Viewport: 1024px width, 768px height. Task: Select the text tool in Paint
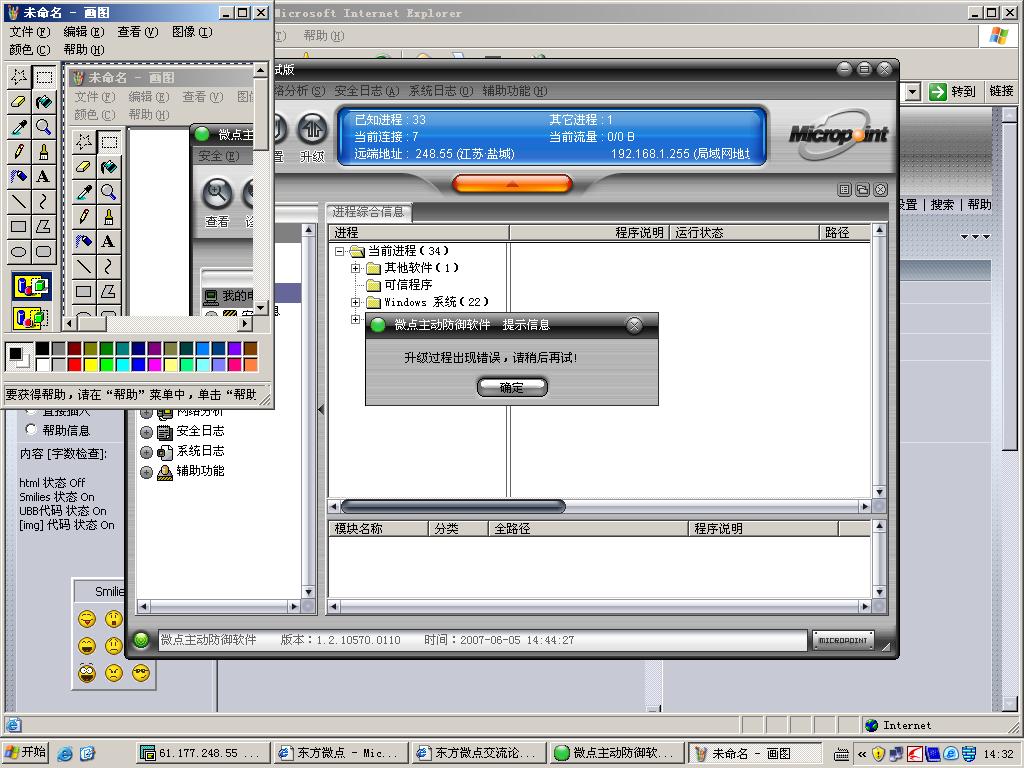44,176
